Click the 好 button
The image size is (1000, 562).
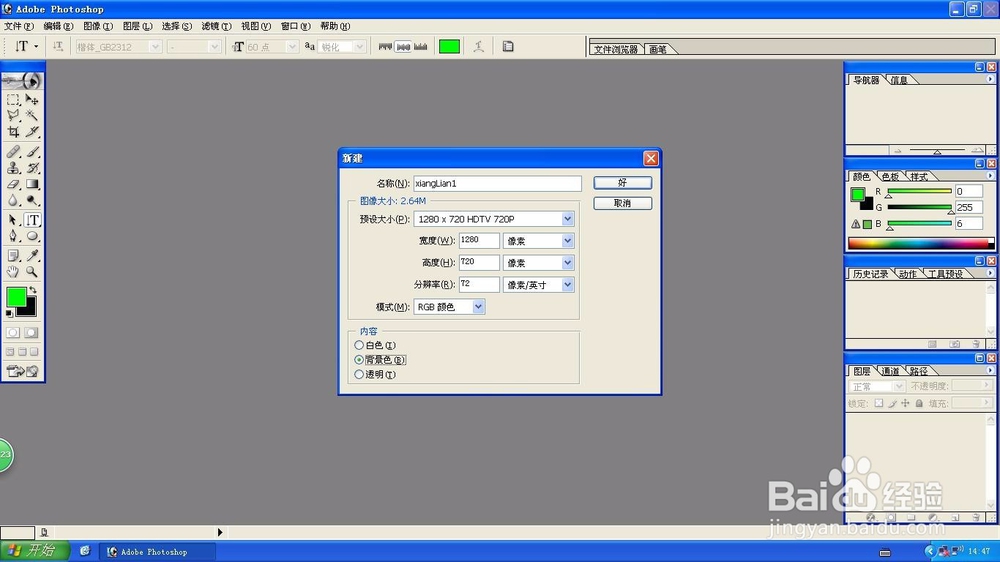click(622, 183)
